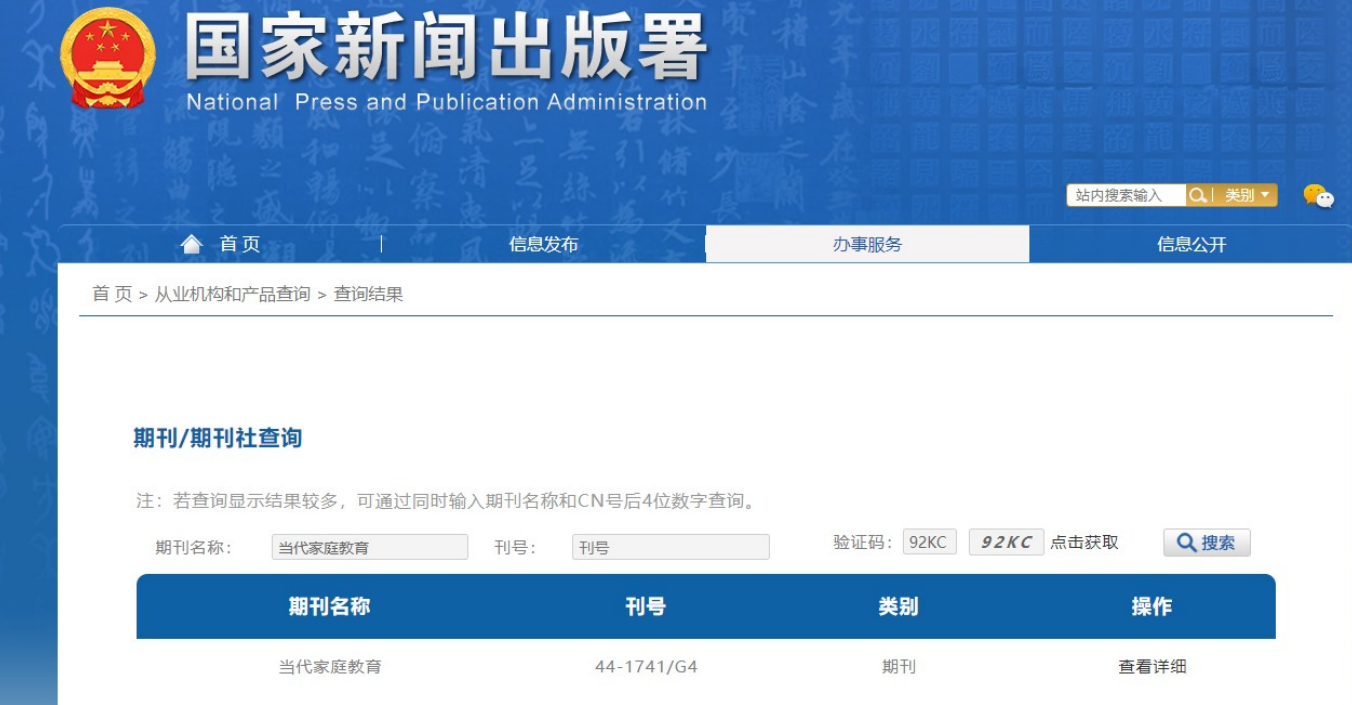Click the 搜索 search button
This screenshot has width=1352, height=705.
point(1207,543)
